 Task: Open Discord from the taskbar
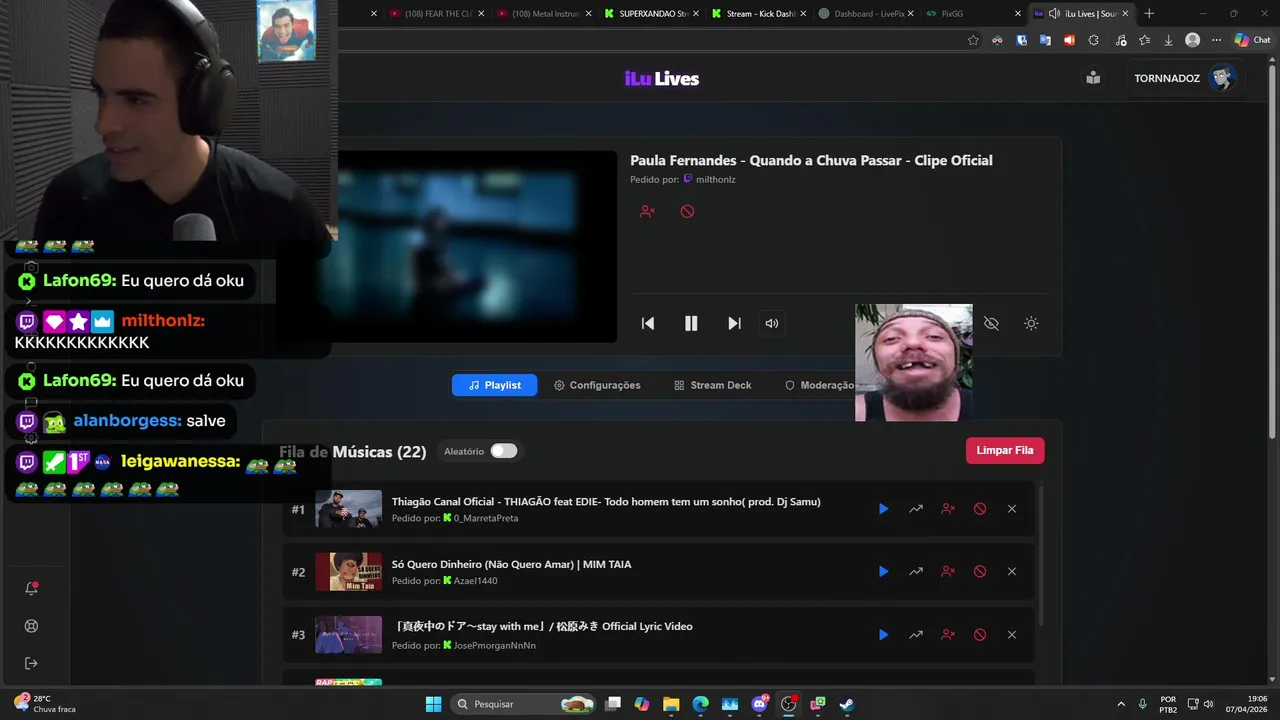[759, 704]
